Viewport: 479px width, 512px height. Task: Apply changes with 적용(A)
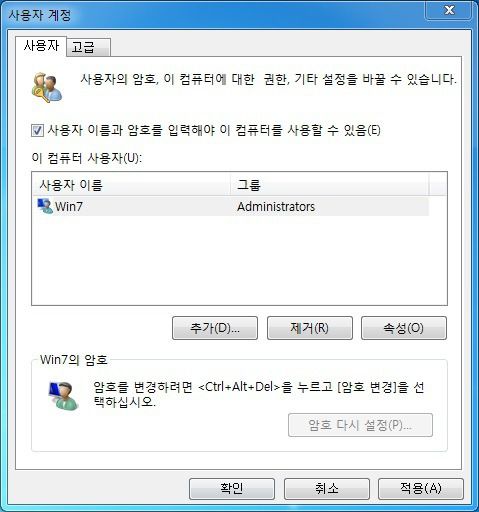coord(421,489)
